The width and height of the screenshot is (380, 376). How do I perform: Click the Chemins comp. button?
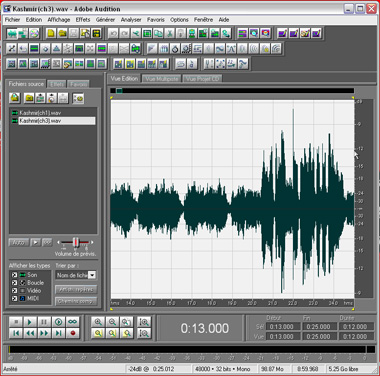click(76, 301)
